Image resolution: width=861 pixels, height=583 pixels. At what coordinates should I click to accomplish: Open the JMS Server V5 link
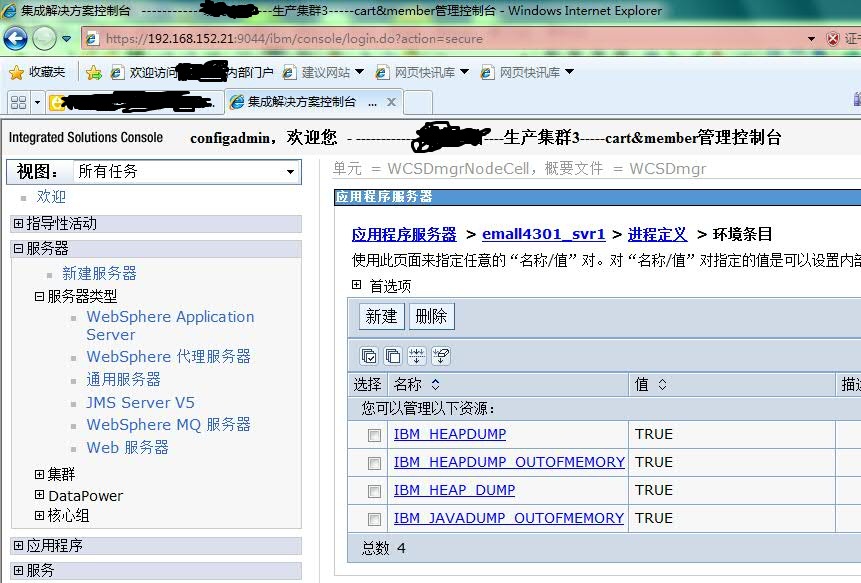(x=140, y=402)
